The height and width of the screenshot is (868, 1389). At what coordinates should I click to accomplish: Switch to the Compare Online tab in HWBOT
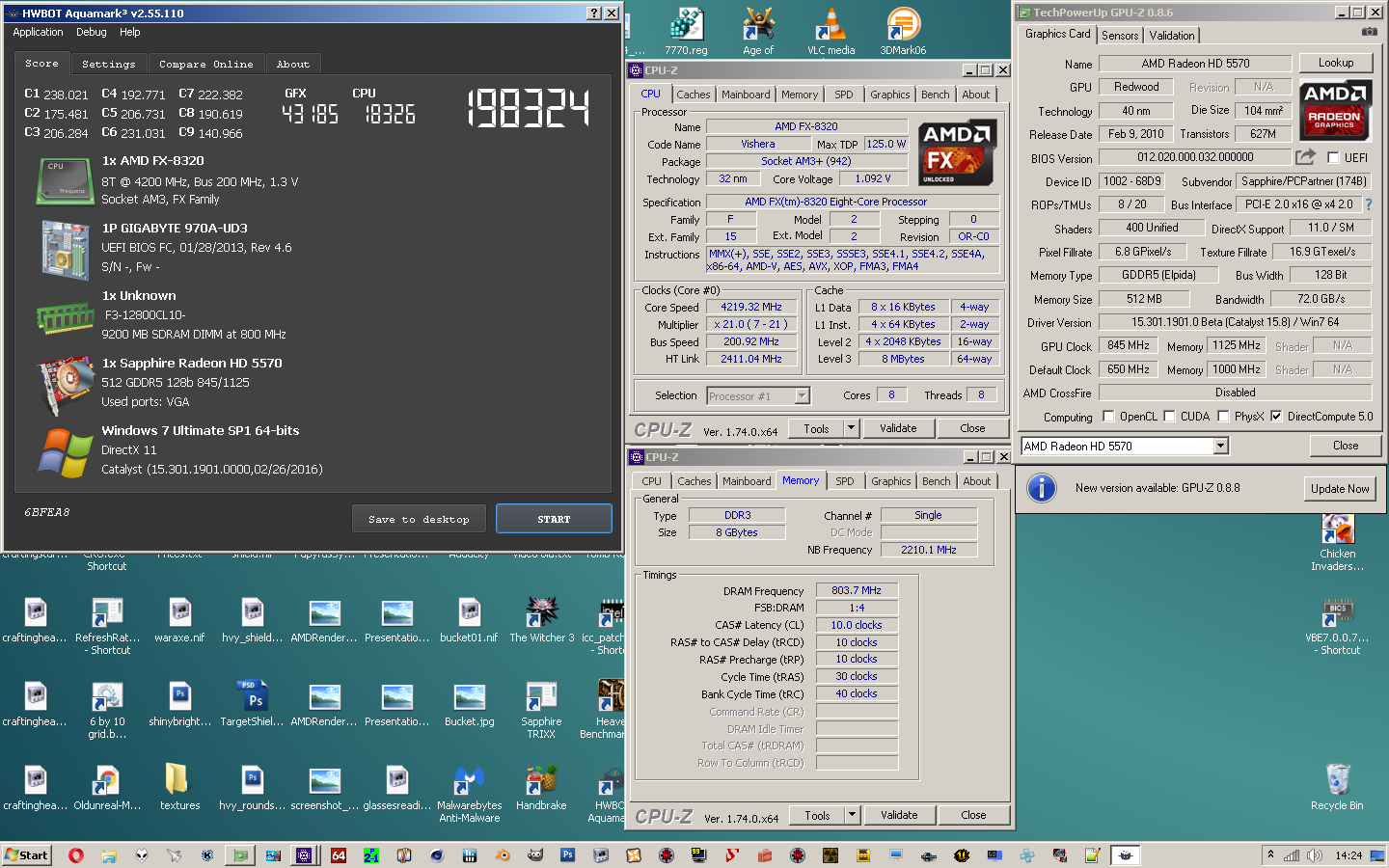206,64
